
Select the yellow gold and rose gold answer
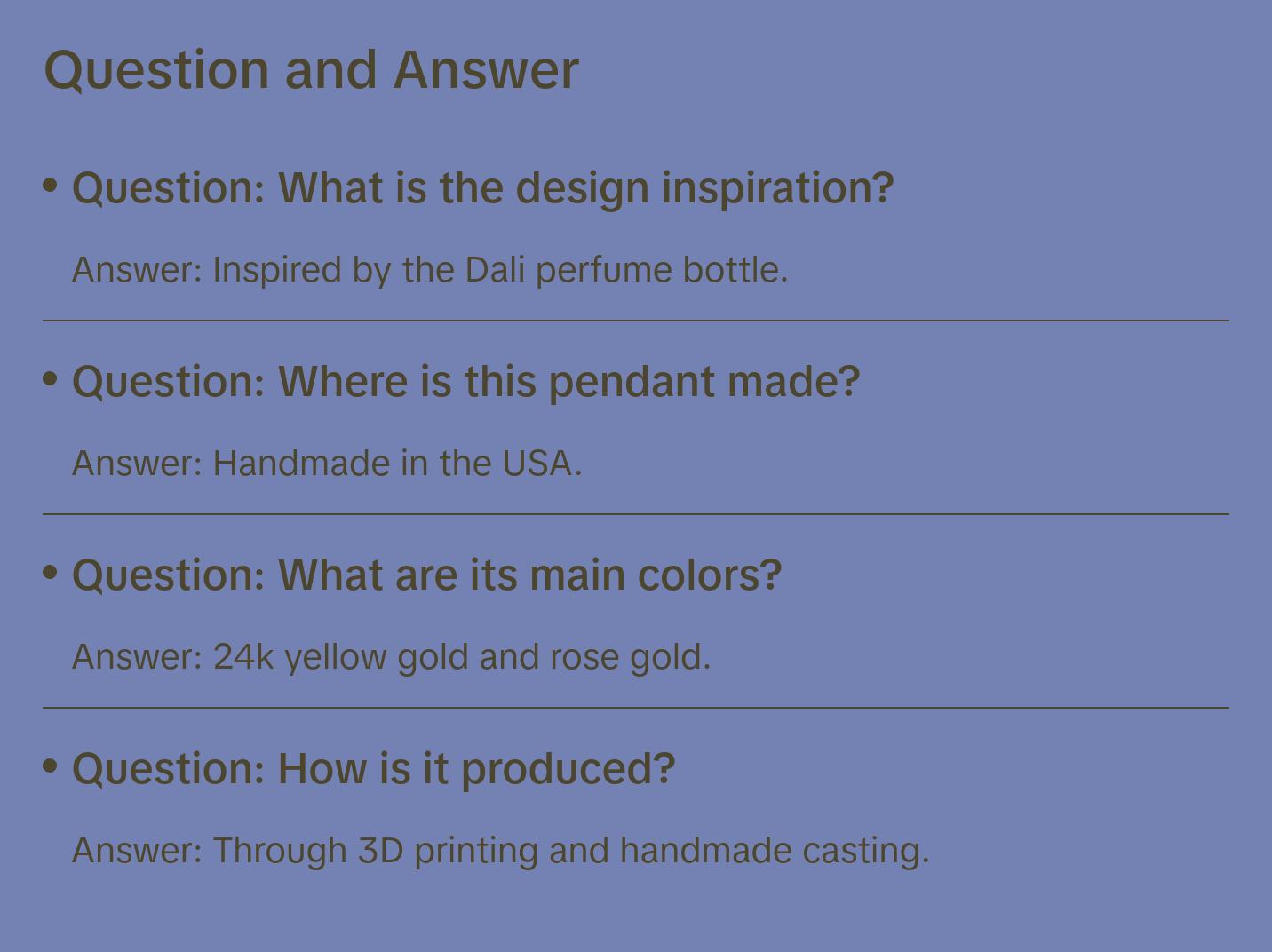(x=391, y=656)
